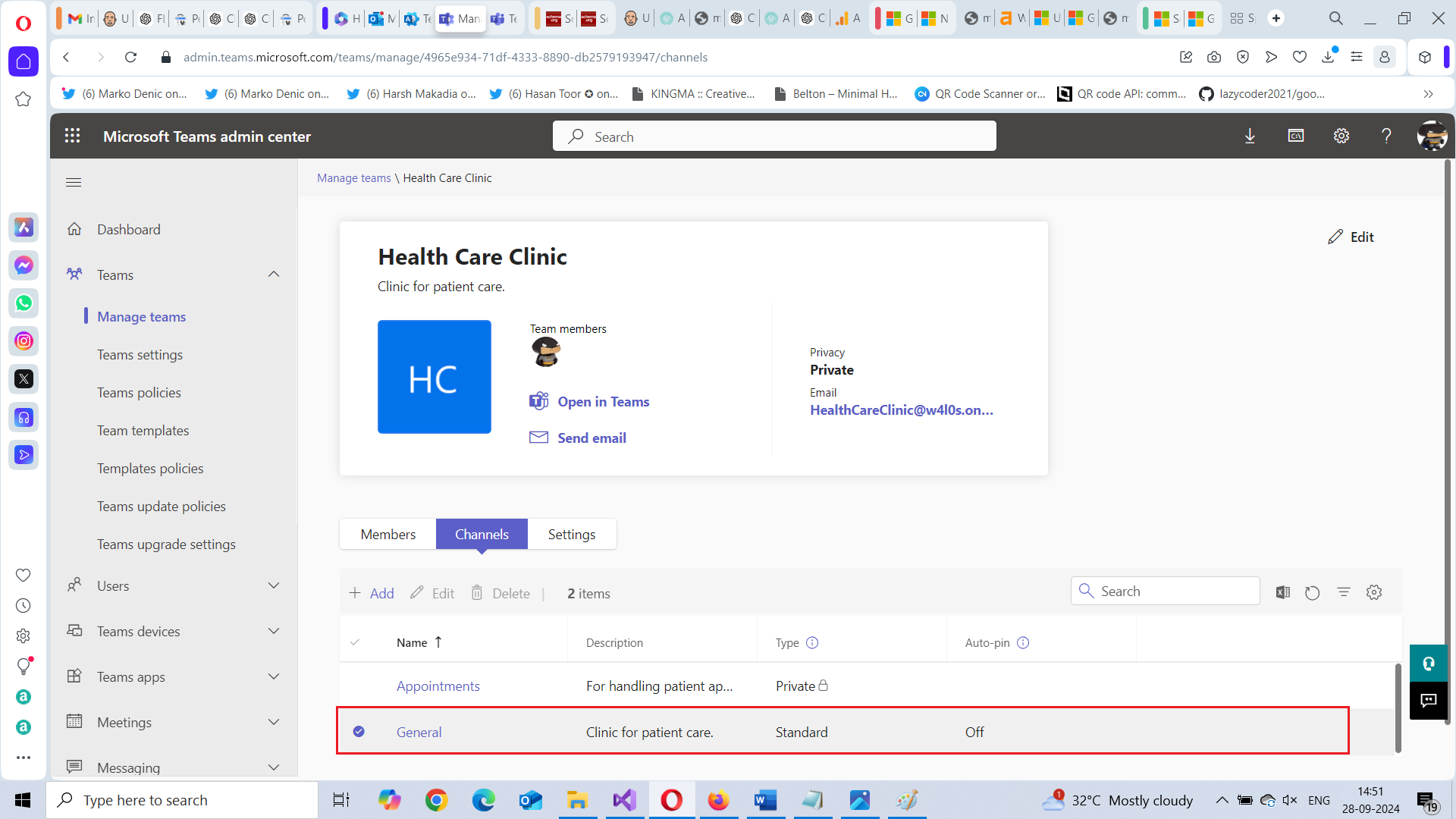This screenshot has height=819, width=1456.
Task: Open Teams update policies in sidebar
Action: 162,506
